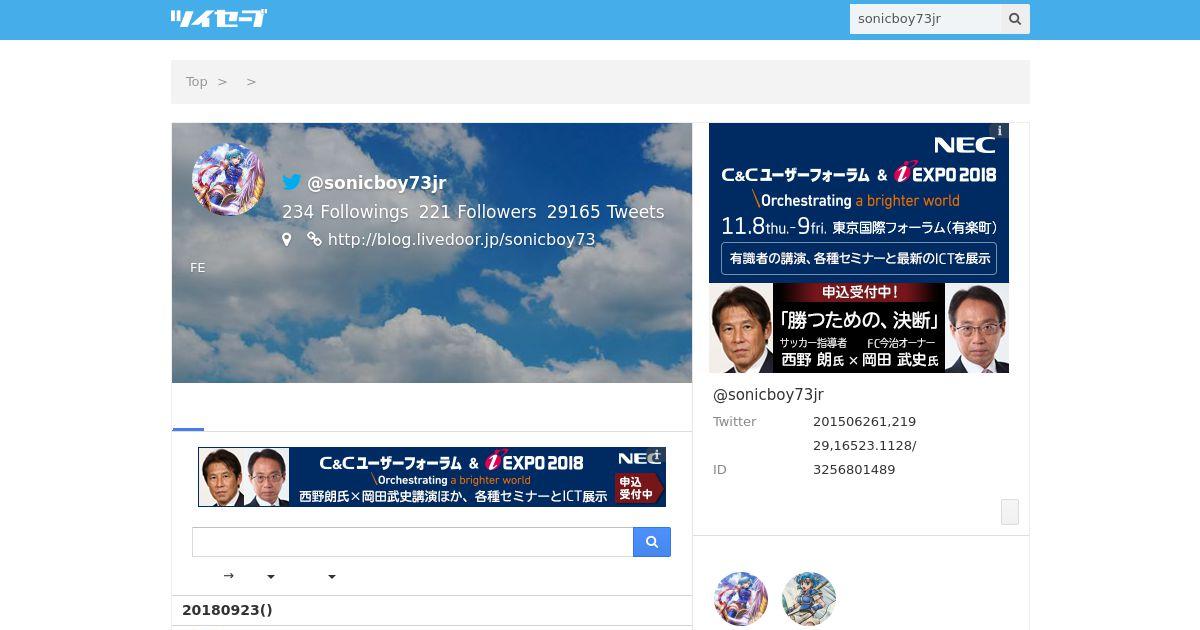This screenshot has width=1200, height=630.
Task: Click the location pin icon in profile
Action: 286,239
